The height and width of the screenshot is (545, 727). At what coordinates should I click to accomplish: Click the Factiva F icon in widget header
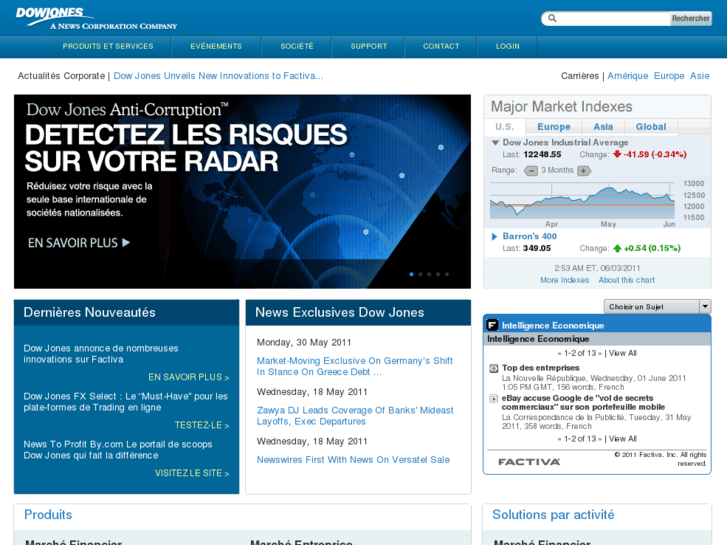tap(492, 325)
